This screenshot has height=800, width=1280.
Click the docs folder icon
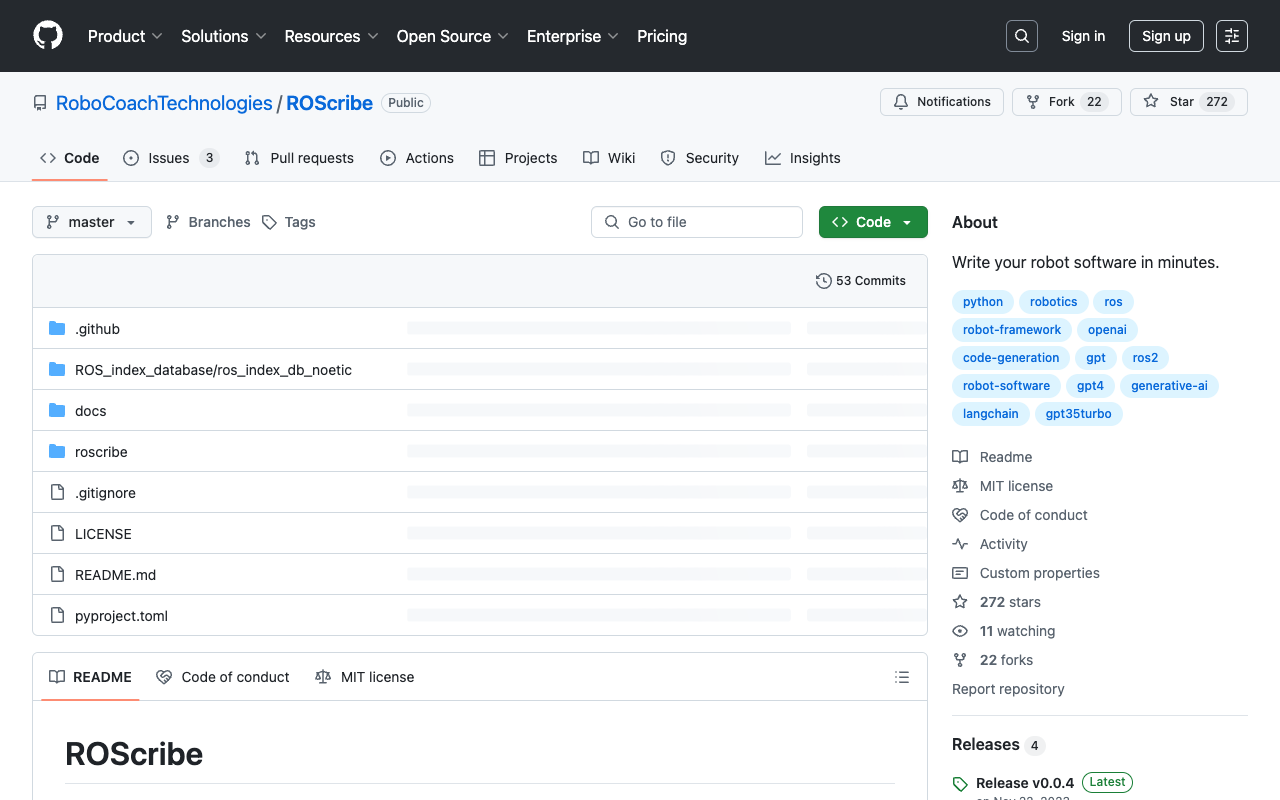pos(57,411)
